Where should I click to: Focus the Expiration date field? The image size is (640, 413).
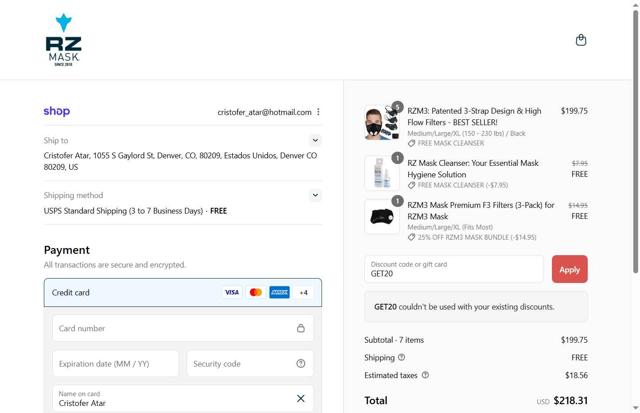click(x=116, y=364)
